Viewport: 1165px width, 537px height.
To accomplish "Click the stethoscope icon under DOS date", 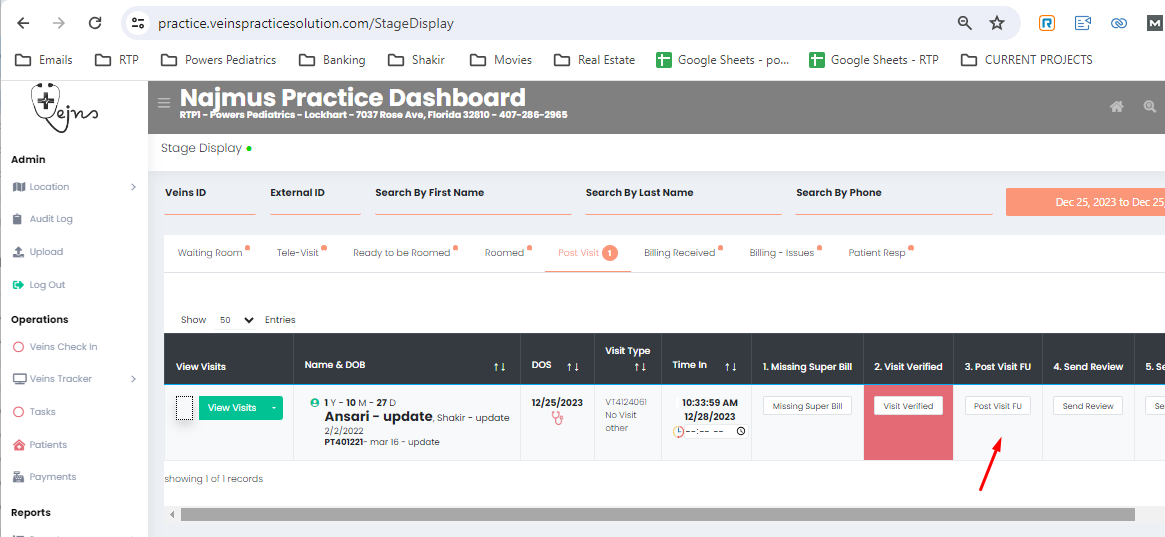I will tap(558, 419).
